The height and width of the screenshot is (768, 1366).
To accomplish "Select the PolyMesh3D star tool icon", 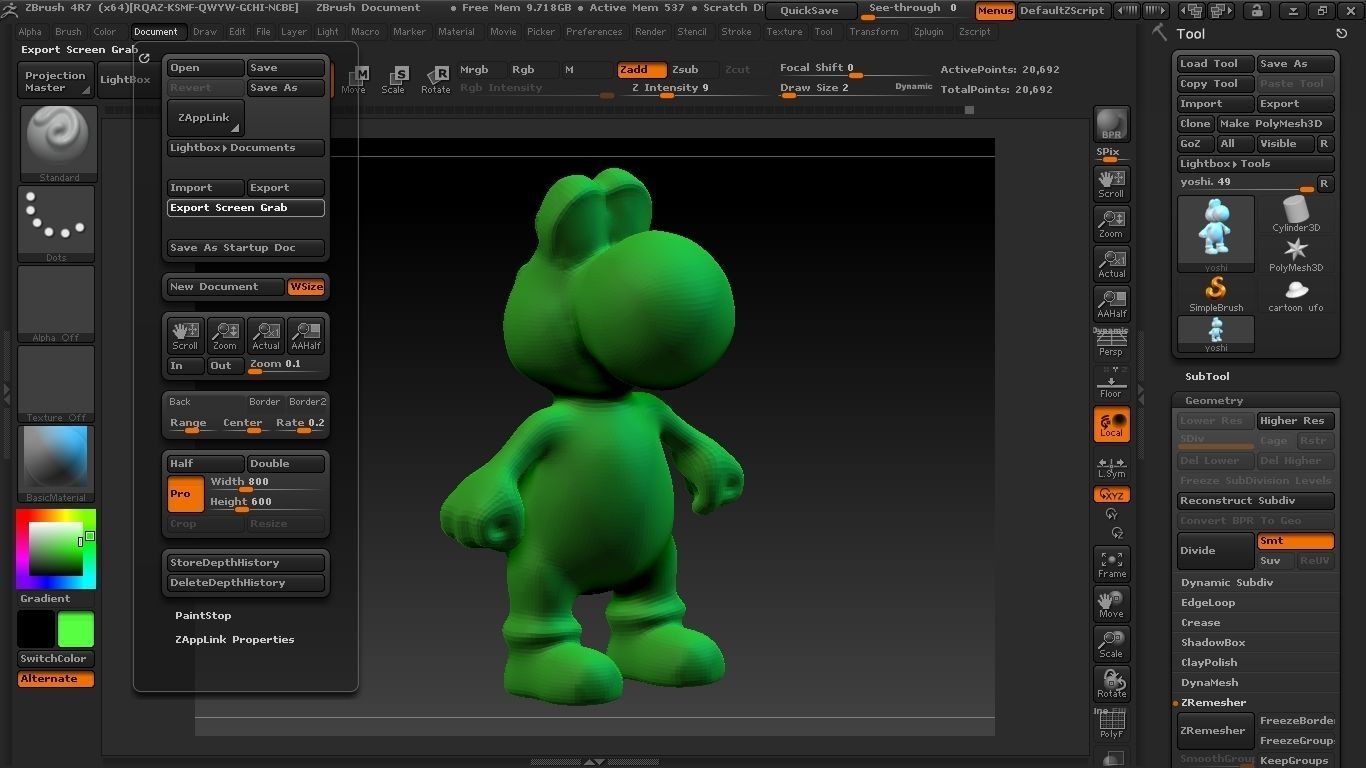I will click(x=1296, y=254).
